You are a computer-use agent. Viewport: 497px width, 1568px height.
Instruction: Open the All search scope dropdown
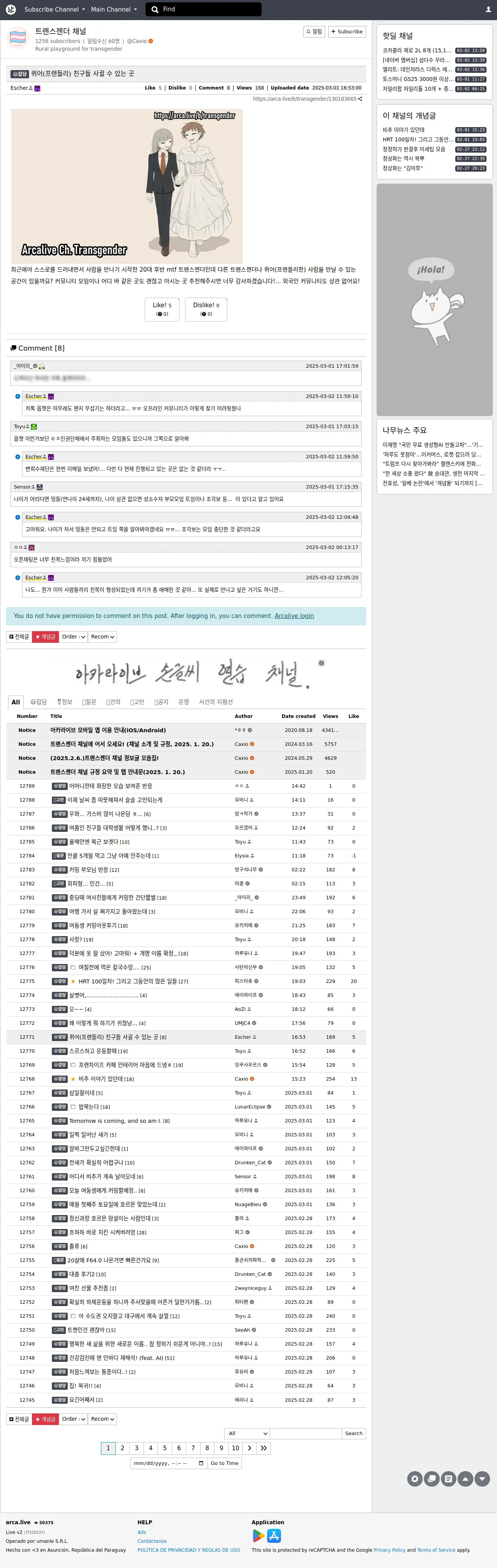pos(247,1434)
